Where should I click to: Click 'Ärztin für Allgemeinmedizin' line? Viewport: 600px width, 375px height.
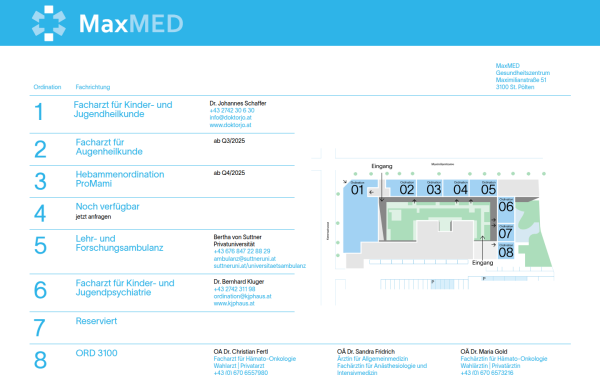[372, 359]
